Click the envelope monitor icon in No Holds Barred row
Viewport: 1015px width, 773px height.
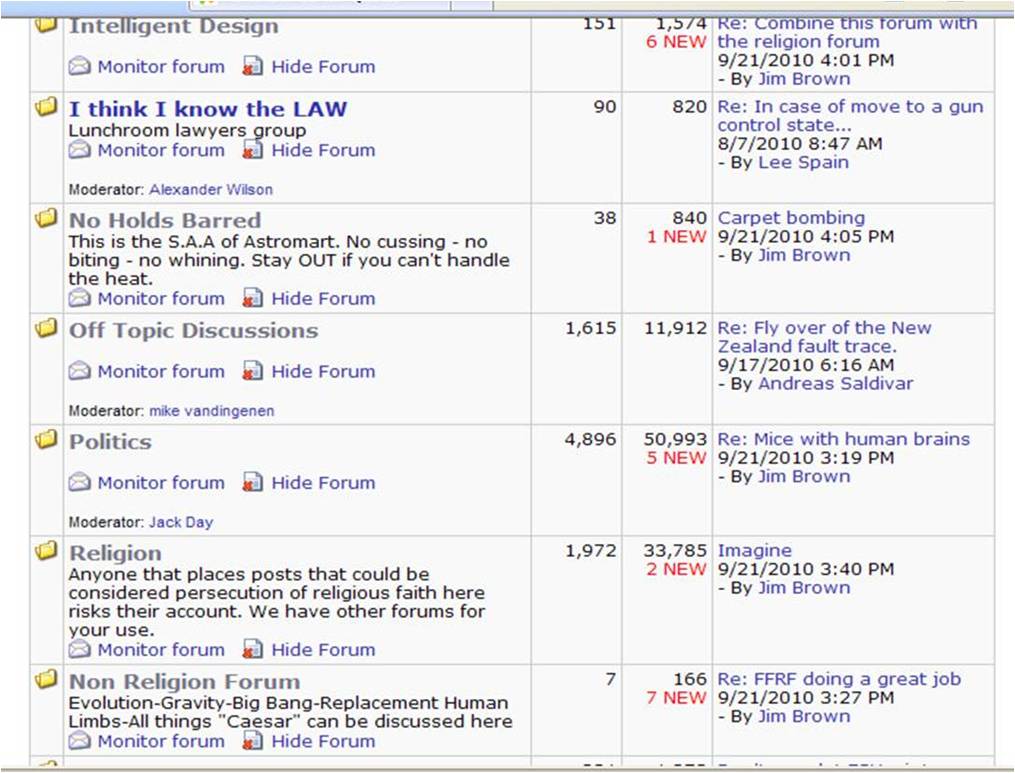coord(80,298)
